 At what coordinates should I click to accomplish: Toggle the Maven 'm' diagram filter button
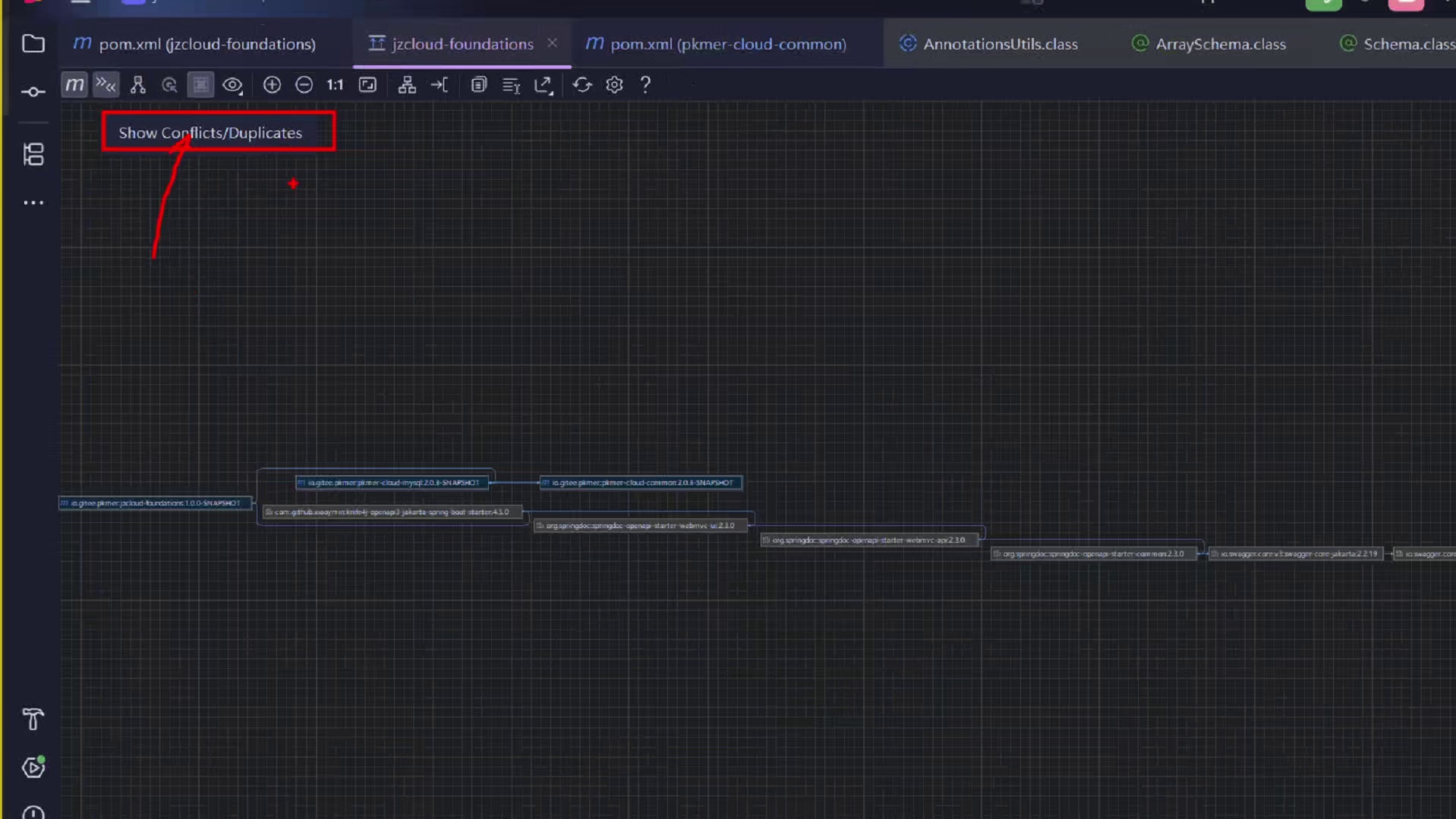(74, 85)
